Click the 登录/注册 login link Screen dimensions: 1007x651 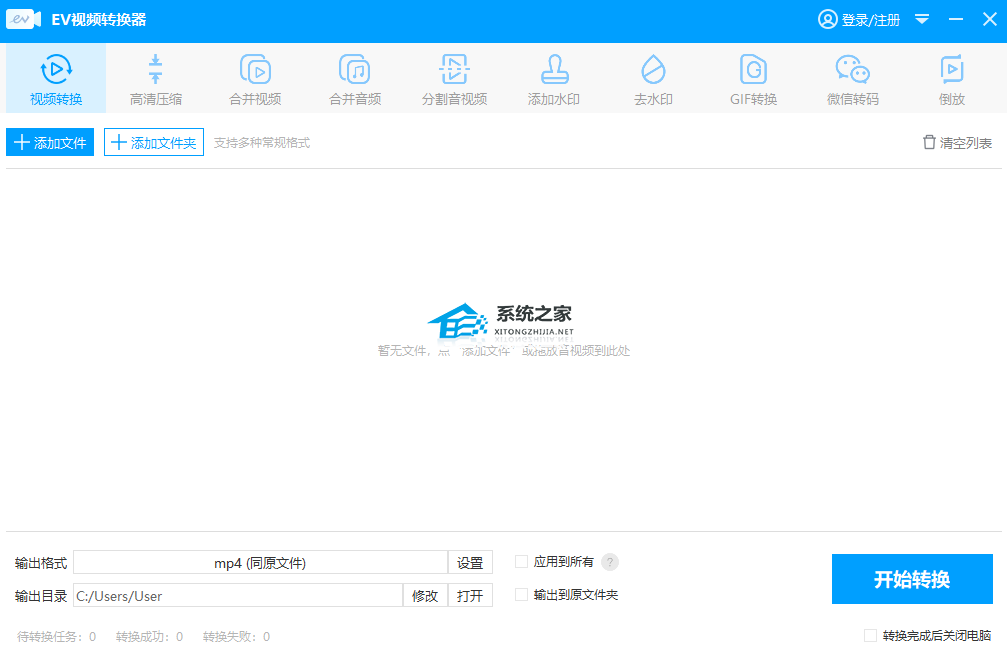pos(871,20)
